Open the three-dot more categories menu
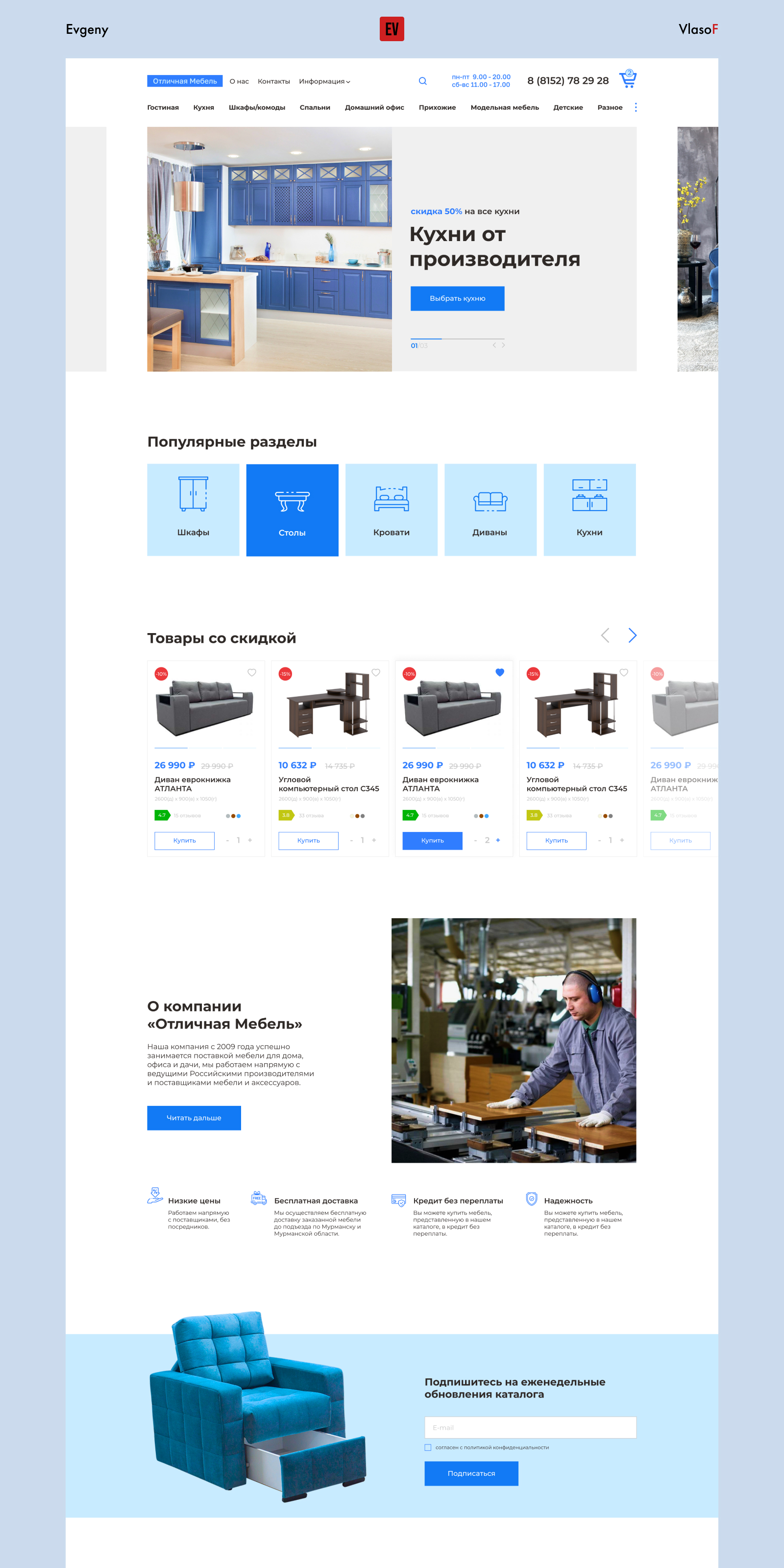The height and width of the screenshot is (1568, 784). [x=636, y=107]
